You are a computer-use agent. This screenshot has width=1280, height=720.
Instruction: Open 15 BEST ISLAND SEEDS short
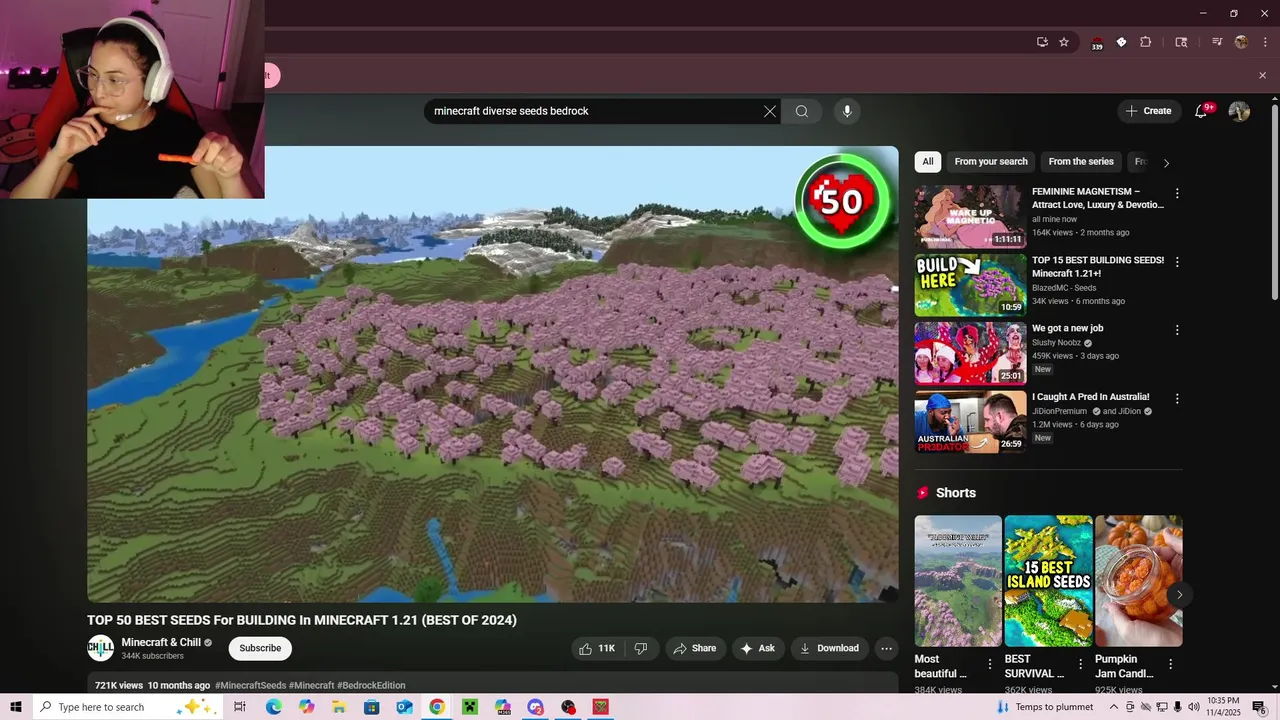(1048, 581)
